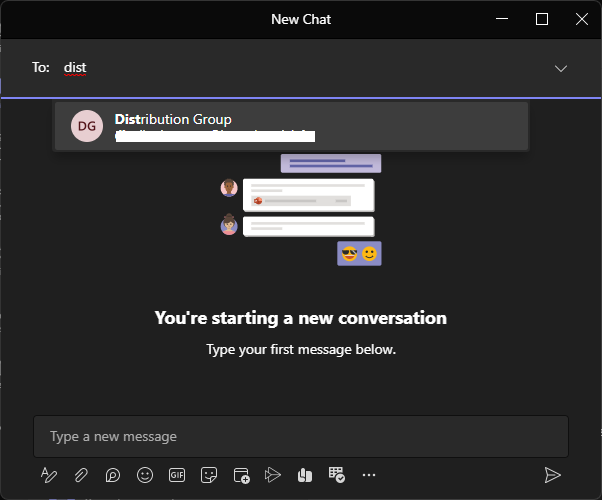Click the To field containing "dist"
The image size is (602, 500).
point(300,68)
